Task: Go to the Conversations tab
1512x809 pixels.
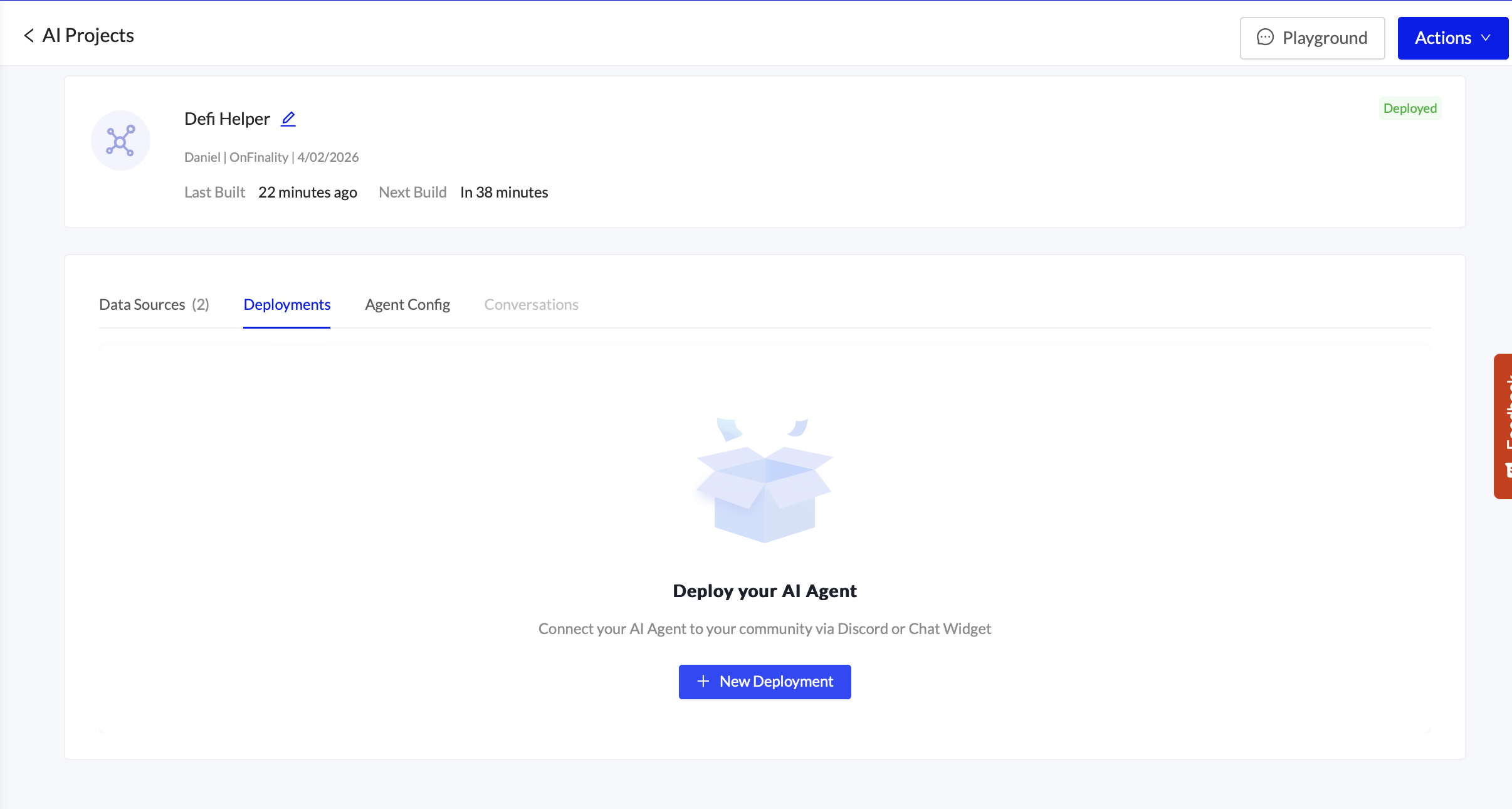Action: [531, 305]
